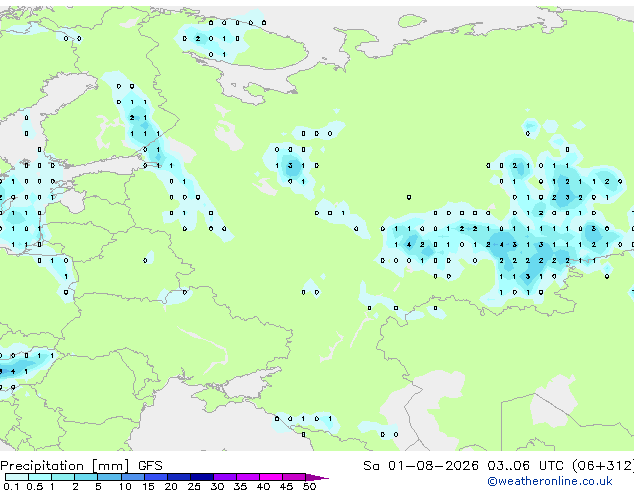Click the 25–30 mm darkest navy swatch

click(x=202, y=477)
